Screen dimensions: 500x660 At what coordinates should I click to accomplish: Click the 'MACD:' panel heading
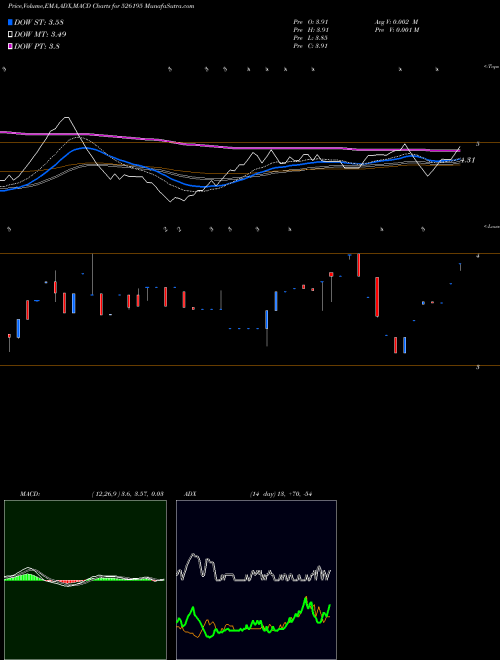[30, 494]
